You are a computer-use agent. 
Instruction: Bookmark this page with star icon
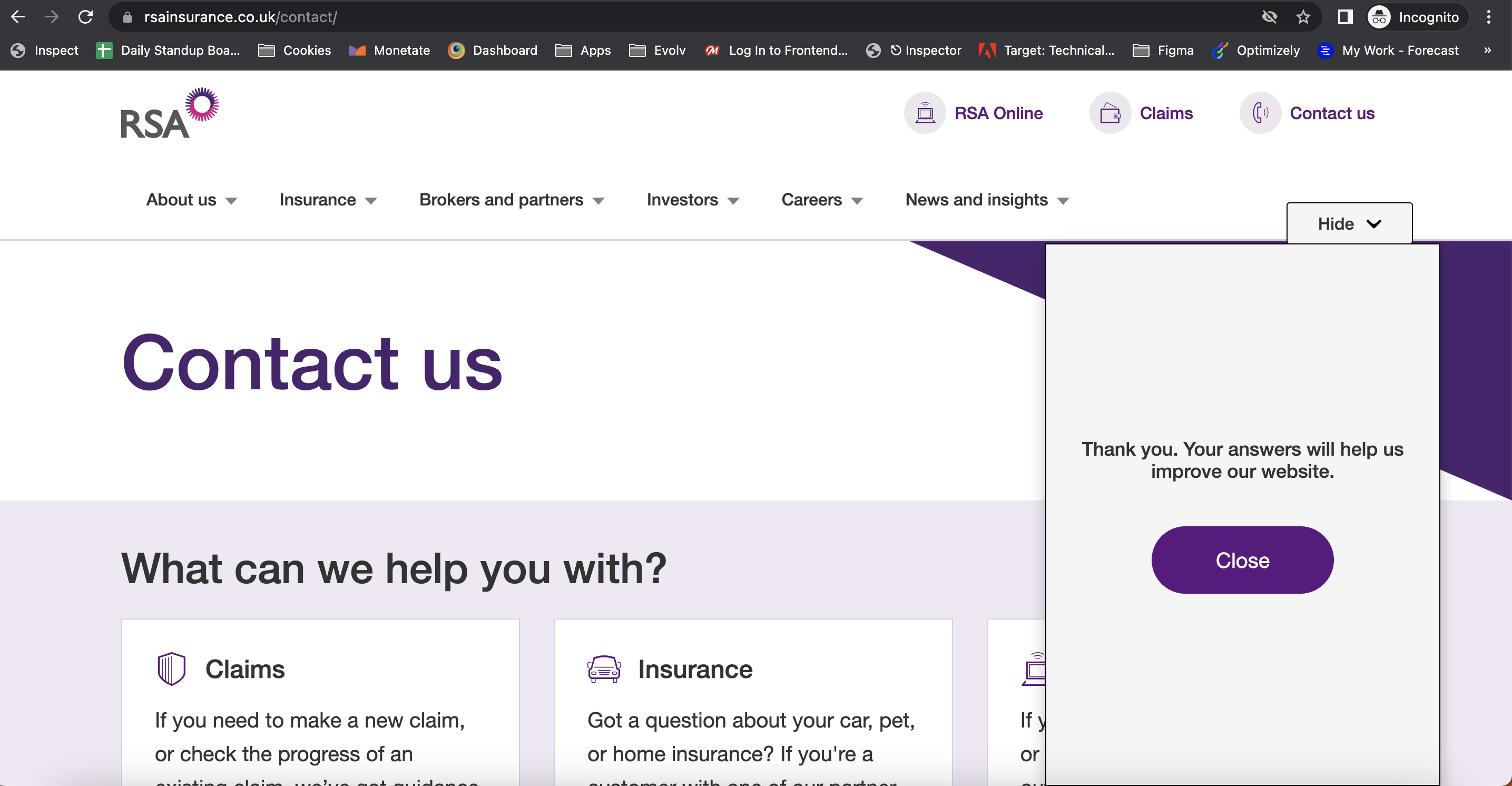(x=1303, y=17)
